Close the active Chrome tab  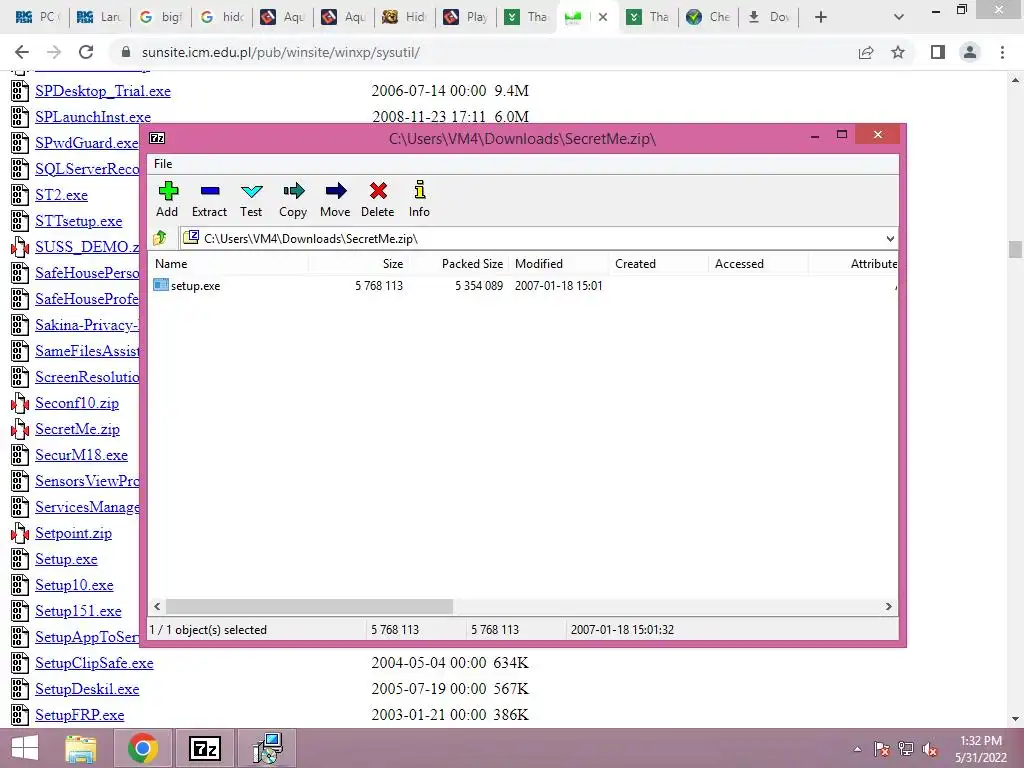(x=603, y=17)
